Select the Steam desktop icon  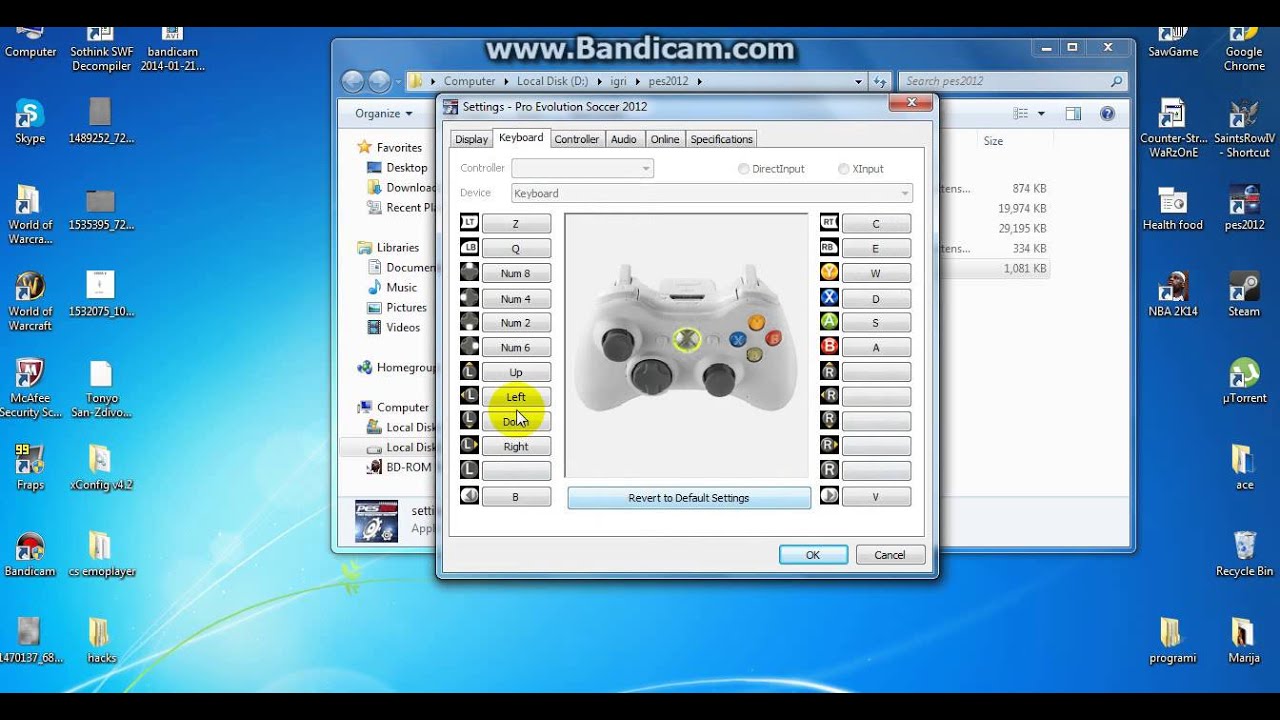click(1244, 294)
